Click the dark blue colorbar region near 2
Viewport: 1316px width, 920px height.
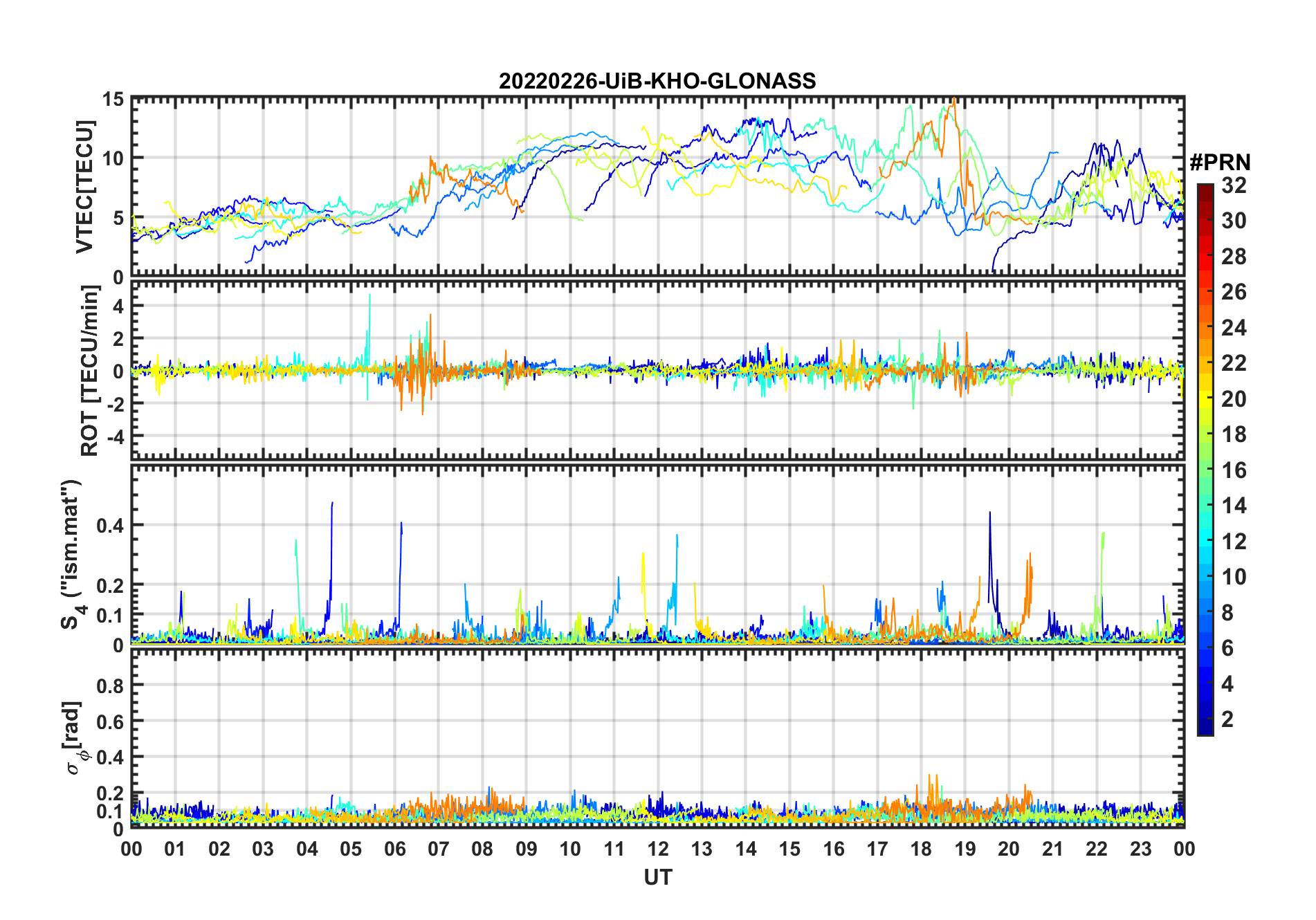1205,719
